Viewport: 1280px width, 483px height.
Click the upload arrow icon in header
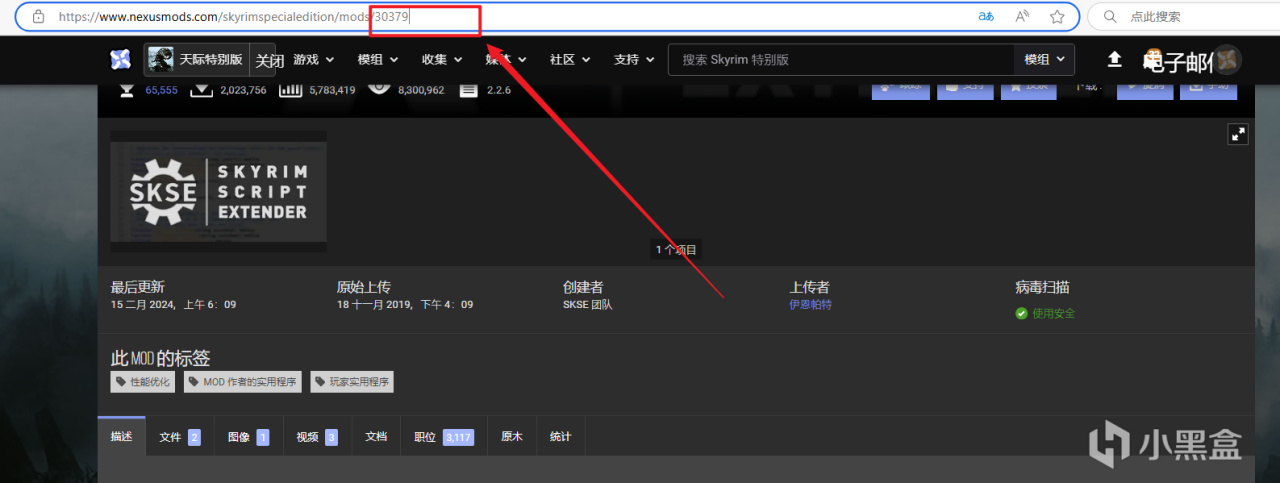point(1115,60)
